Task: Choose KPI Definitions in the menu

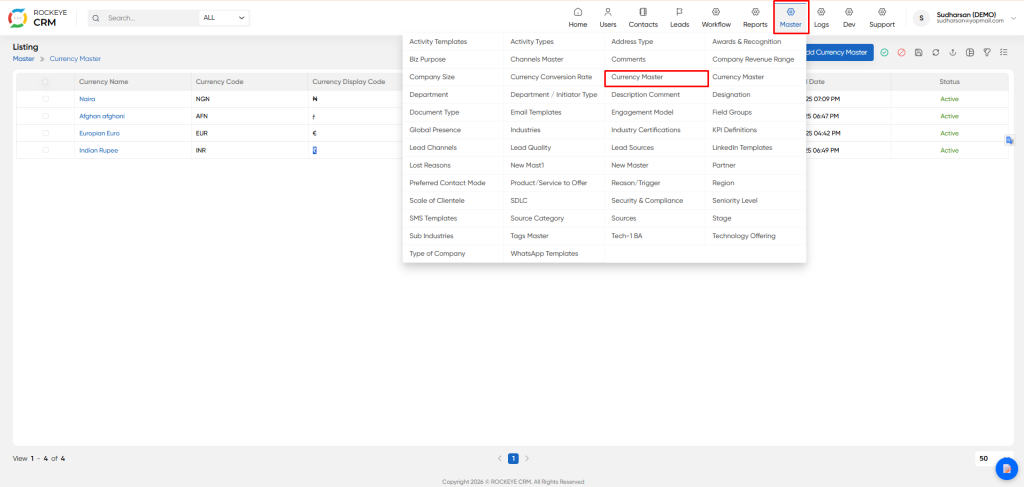Action: pyautogui.click(x=735, y=130)
